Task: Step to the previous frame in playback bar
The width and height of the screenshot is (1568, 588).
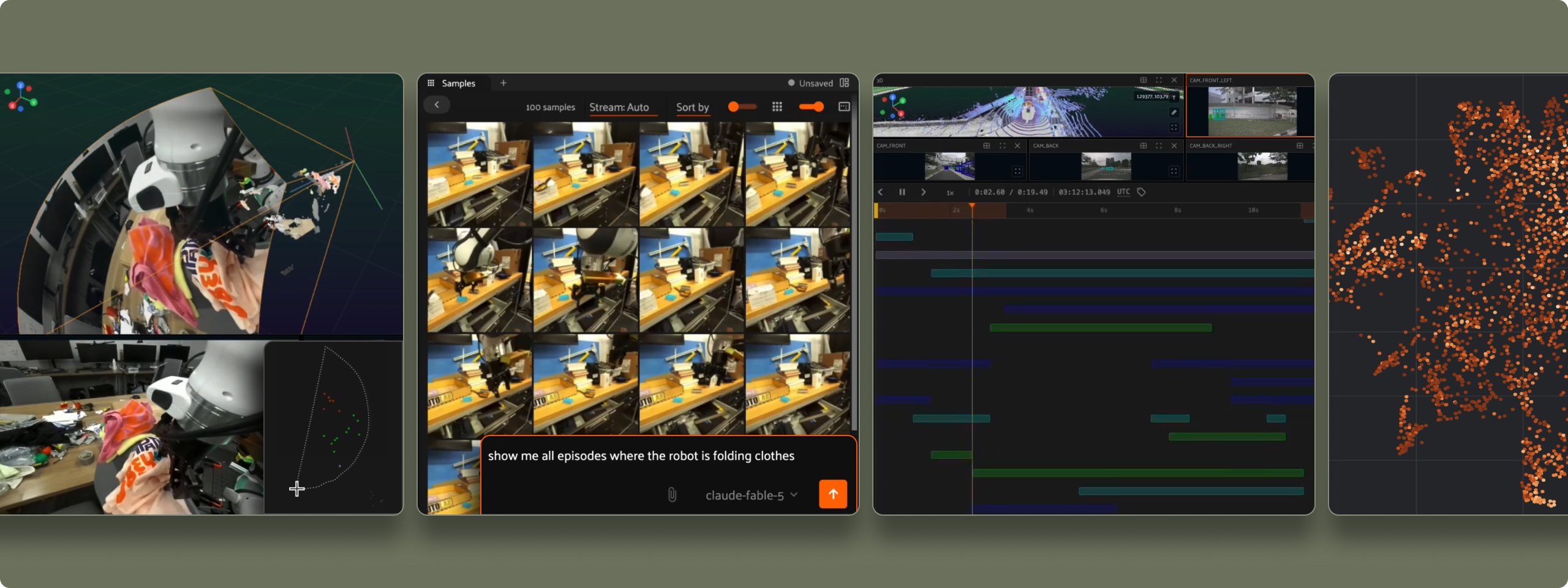Action: pos(881,192)
